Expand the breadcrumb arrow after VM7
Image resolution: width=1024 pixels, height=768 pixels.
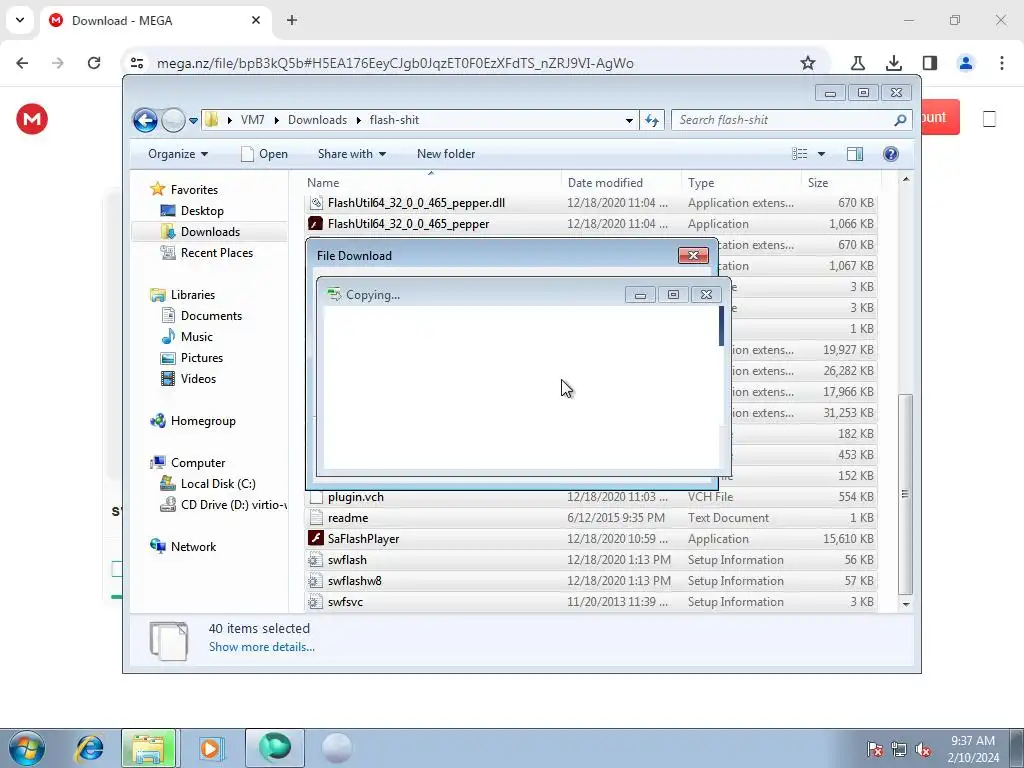(276, 120)
